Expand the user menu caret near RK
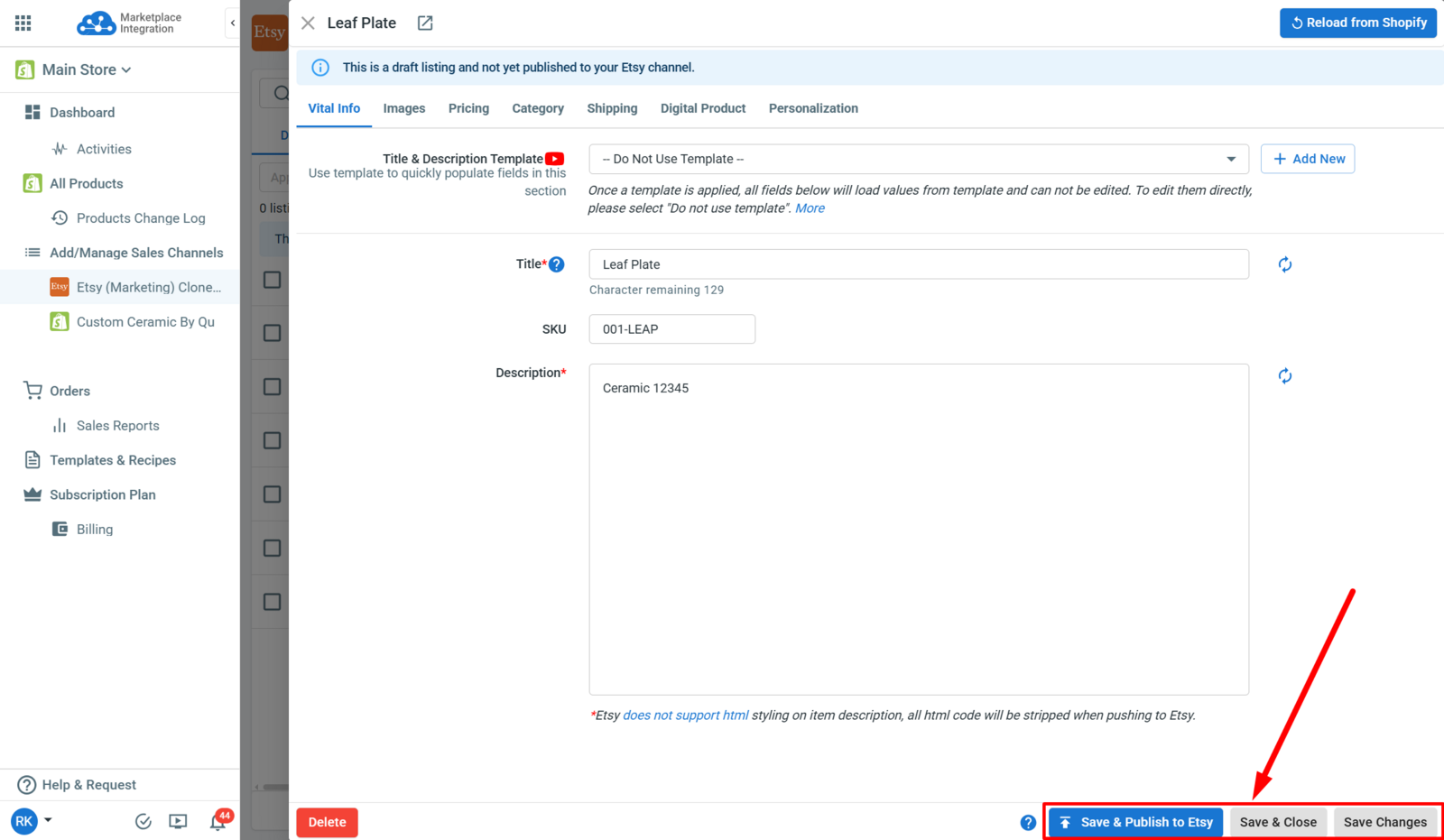1444x840 pixels. click(48, 820)
